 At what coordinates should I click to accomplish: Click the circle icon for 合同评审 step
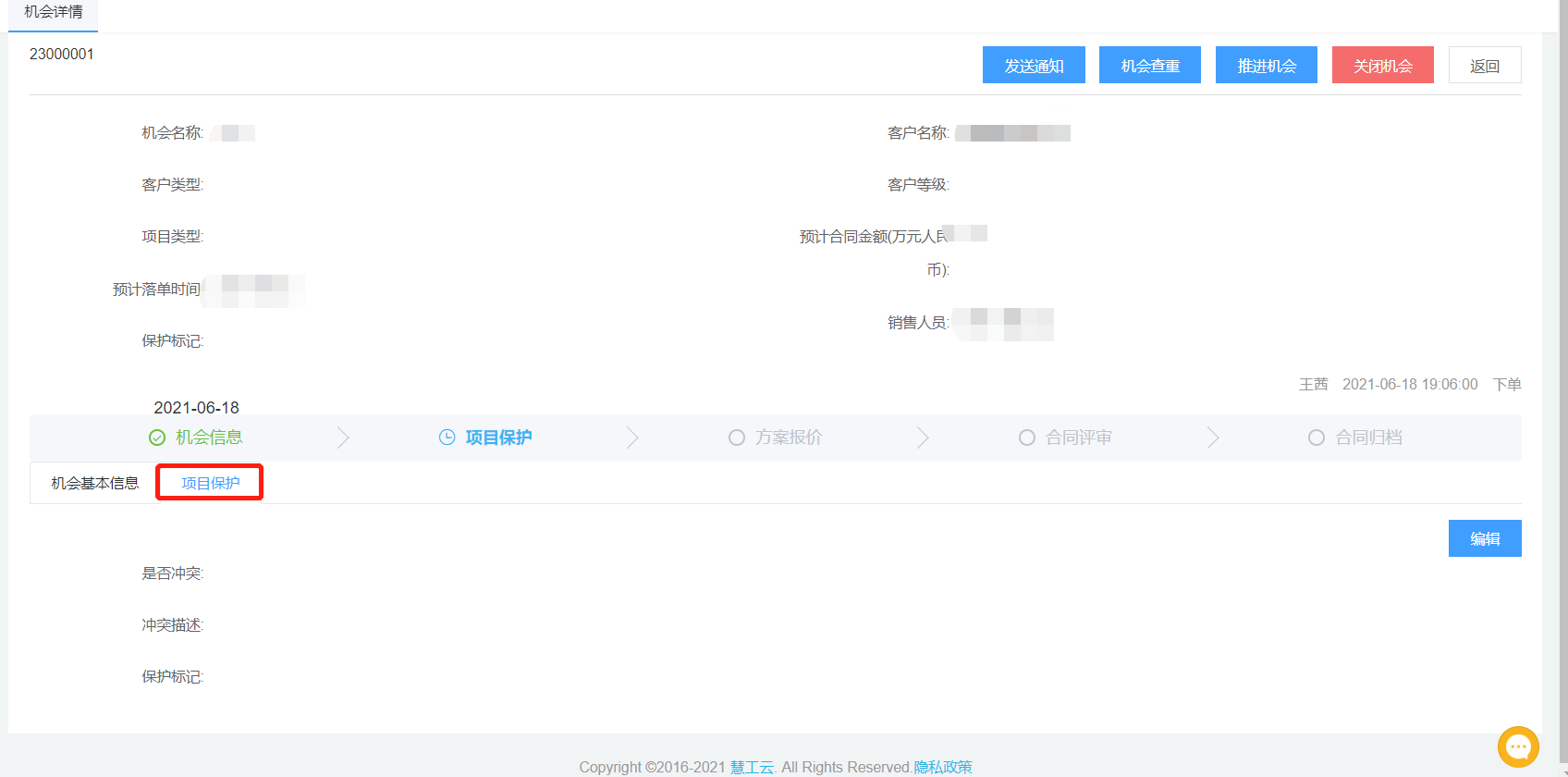click(1026, 438)
